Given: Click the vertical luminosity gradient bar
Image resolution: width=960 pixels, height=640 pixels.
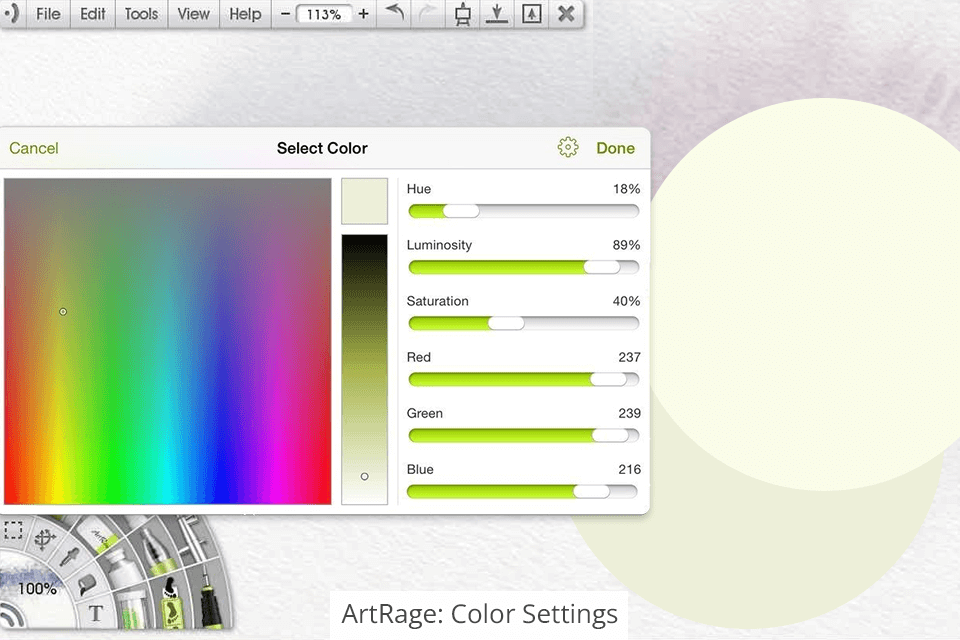Looking at the screenshot, I should (364, 369).
